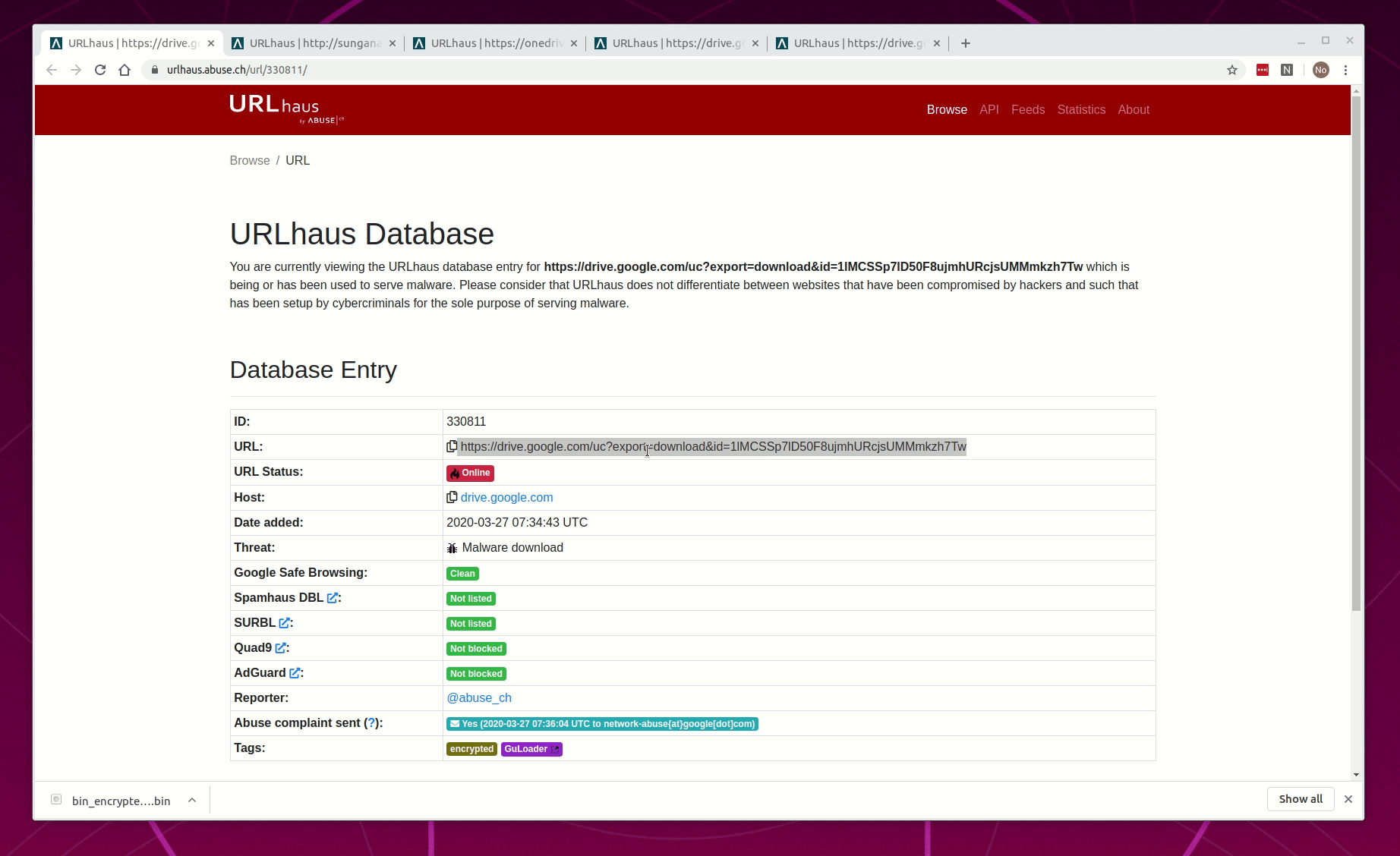Switch to the sungana URLhaus tab
The height and width of the screenshot is (856, 1400).
314,43
